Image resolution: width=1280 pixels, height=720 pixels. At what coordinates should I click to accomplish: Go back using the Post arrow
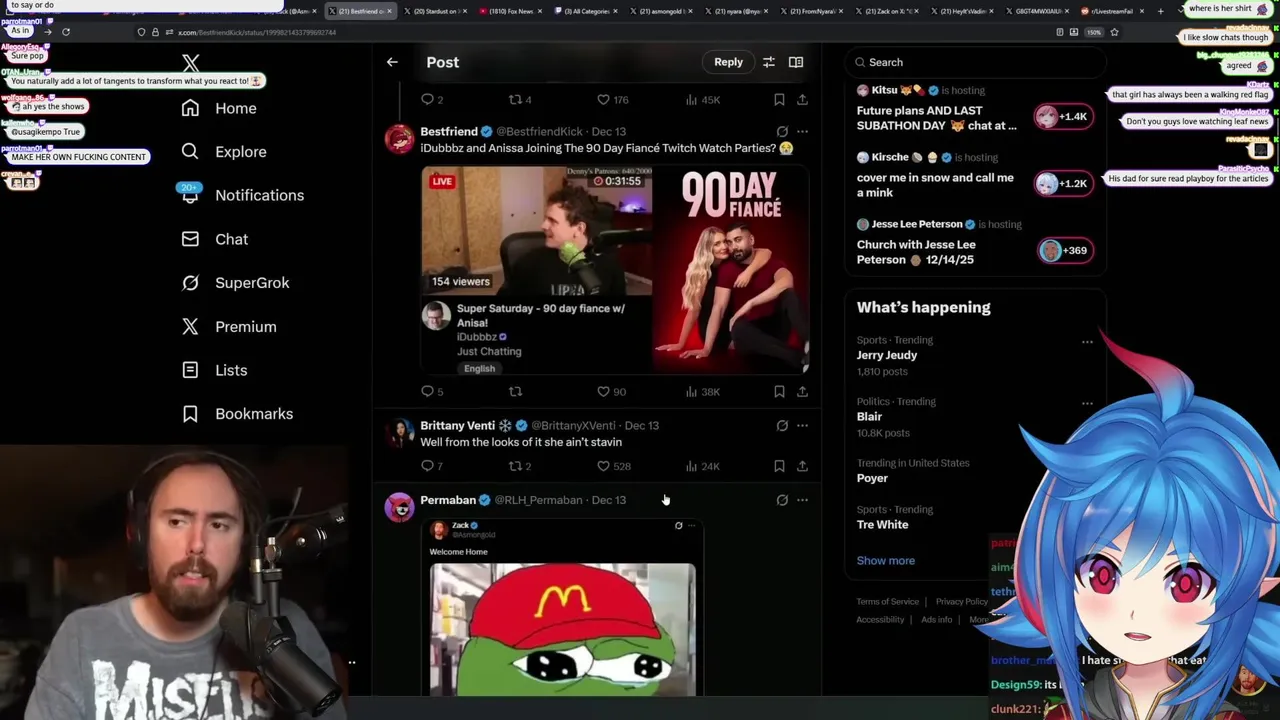tap(392, 62)
